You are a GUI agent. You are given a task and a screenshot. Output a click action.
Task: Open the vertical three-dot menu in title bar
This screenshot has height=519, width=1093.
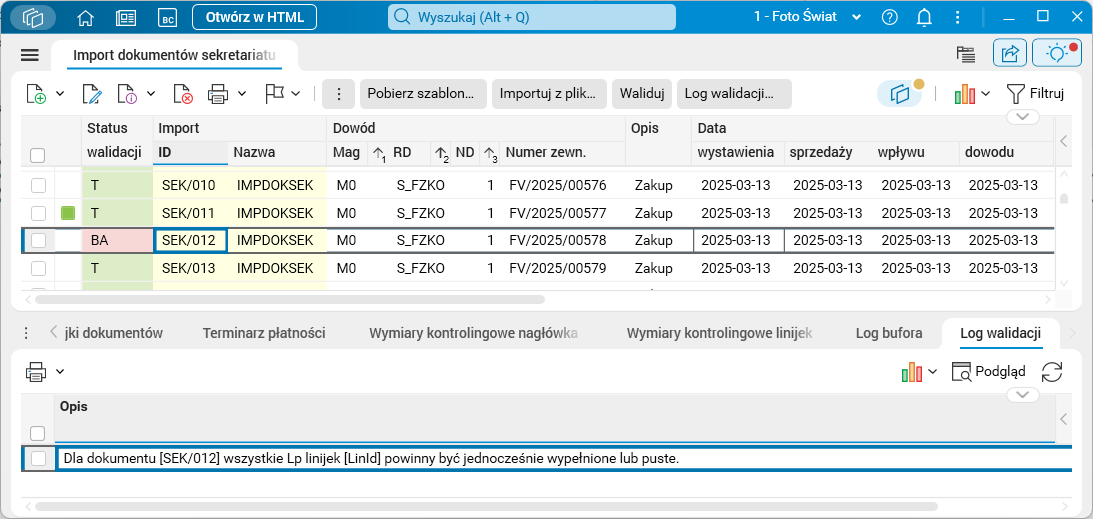click(958, 17)
